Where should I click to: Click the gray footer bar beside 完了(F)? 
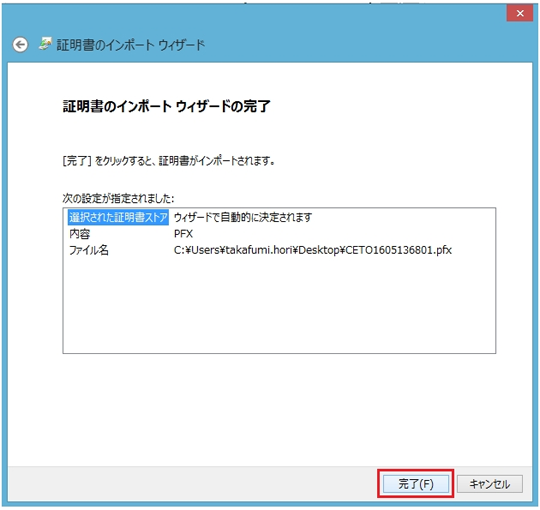193,484
